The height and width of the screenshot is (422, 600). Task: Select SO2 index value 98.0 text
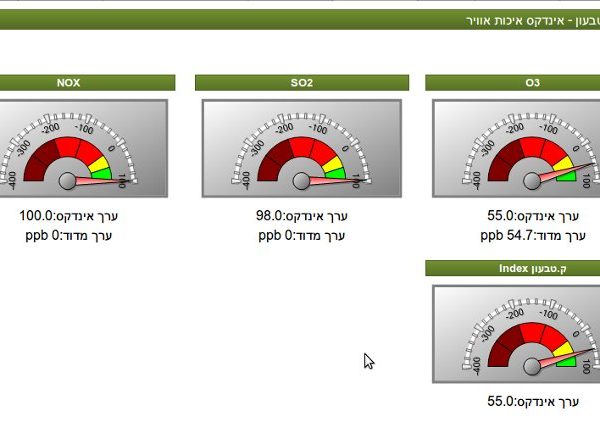coord(302,216)
